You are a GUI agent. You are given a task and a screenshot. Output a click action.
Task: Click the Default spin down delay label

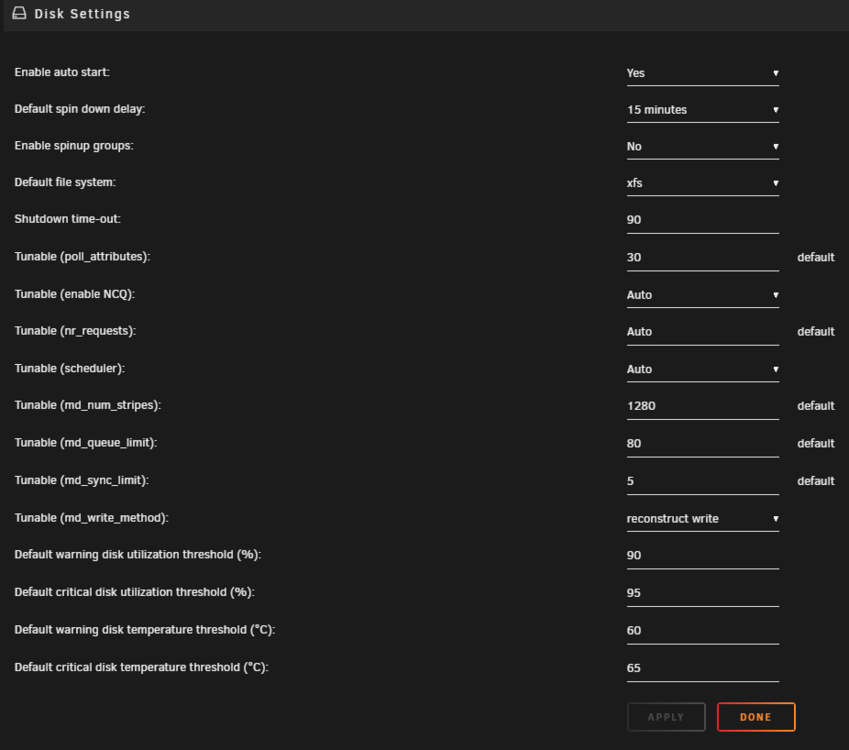[80, 109]
